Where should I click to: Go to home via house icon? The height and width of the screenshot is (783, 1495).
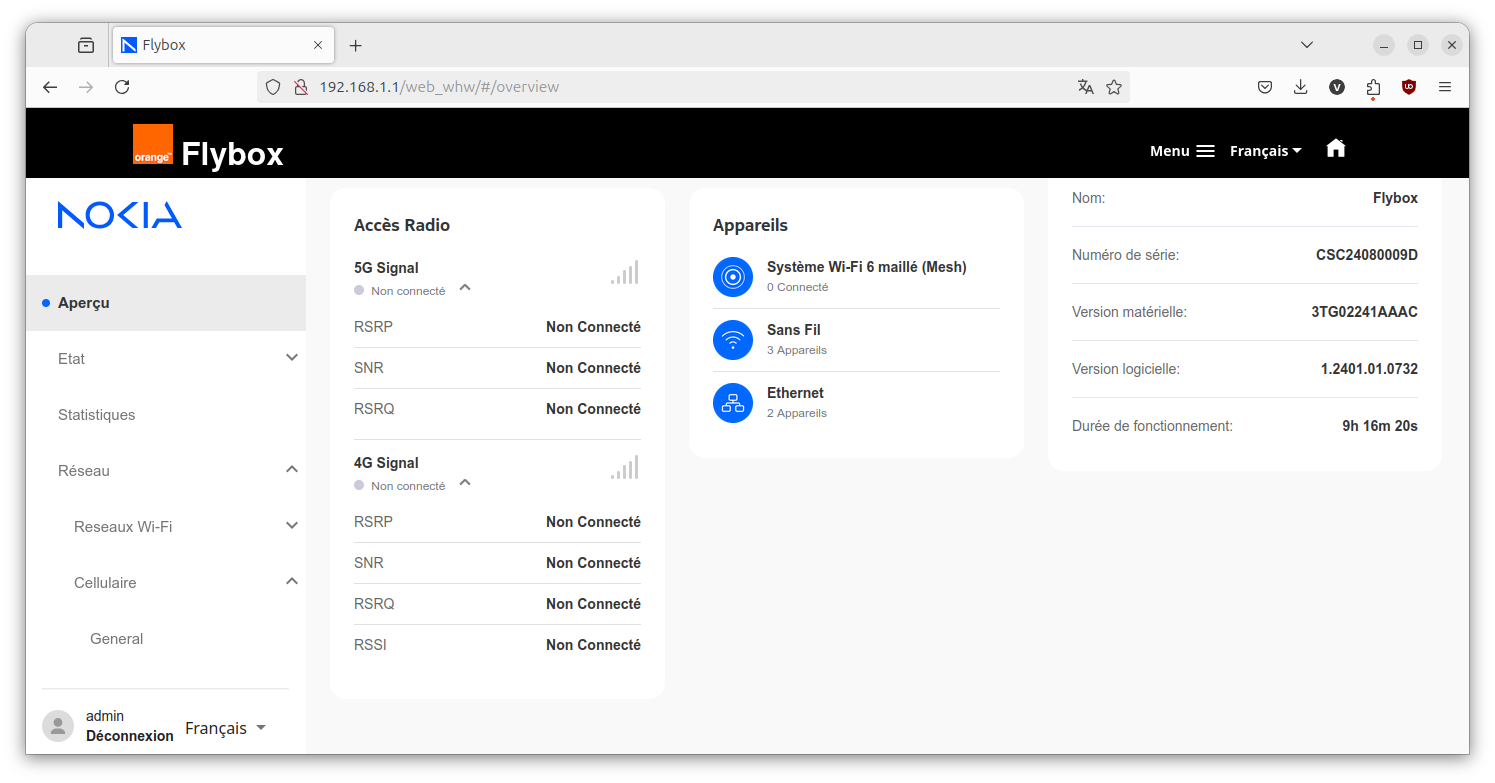tap(1335, 148)
